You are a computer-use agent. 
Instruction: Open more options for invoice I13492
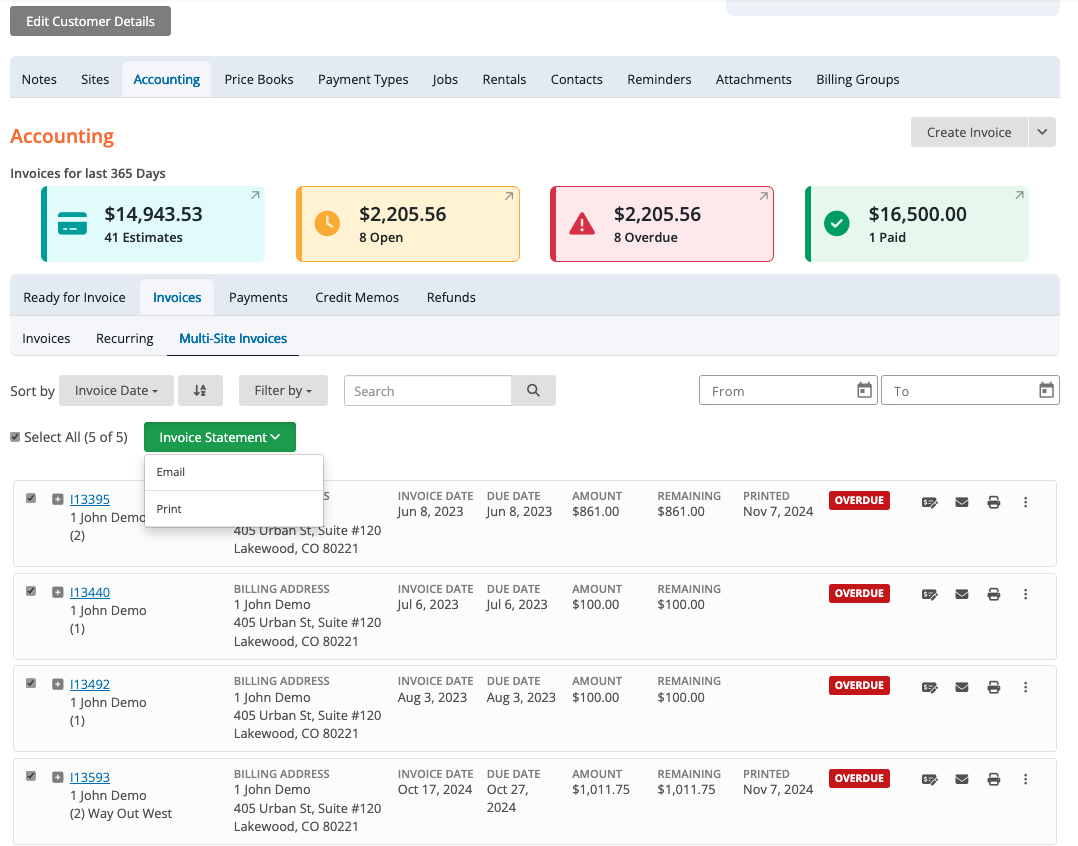coord(1025,687)
